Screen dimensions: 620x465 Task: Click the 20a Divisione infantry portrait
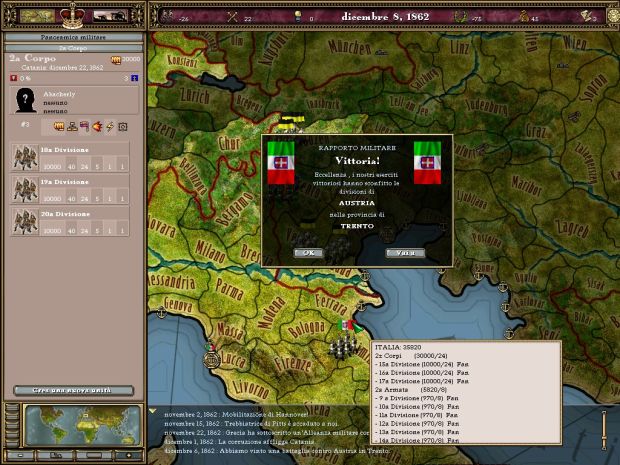pos(25,221)
